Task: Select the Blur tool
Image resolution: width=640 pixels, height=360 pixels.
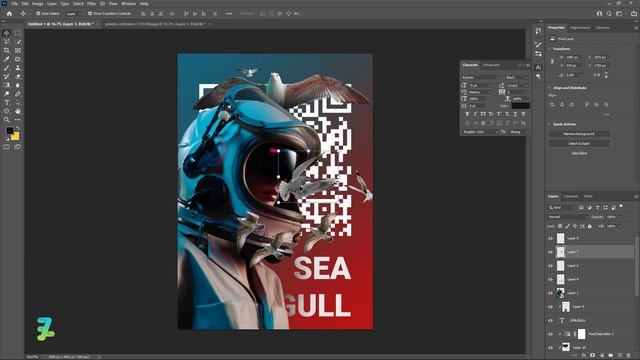Action: click(18, 85)
